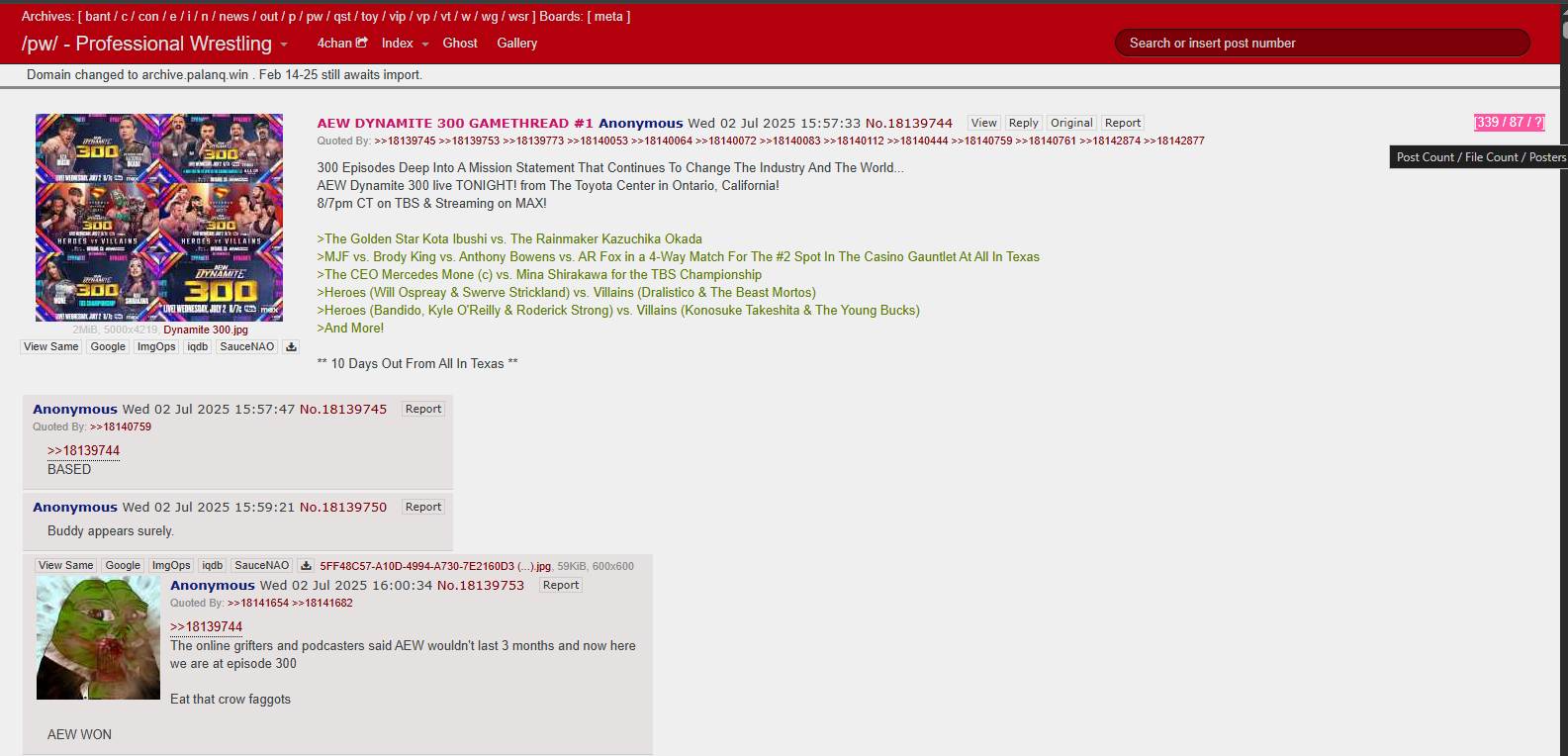Click the View button on thread 18139744
Viewport: 1568px width, 756px height.
tap(983, 123)
